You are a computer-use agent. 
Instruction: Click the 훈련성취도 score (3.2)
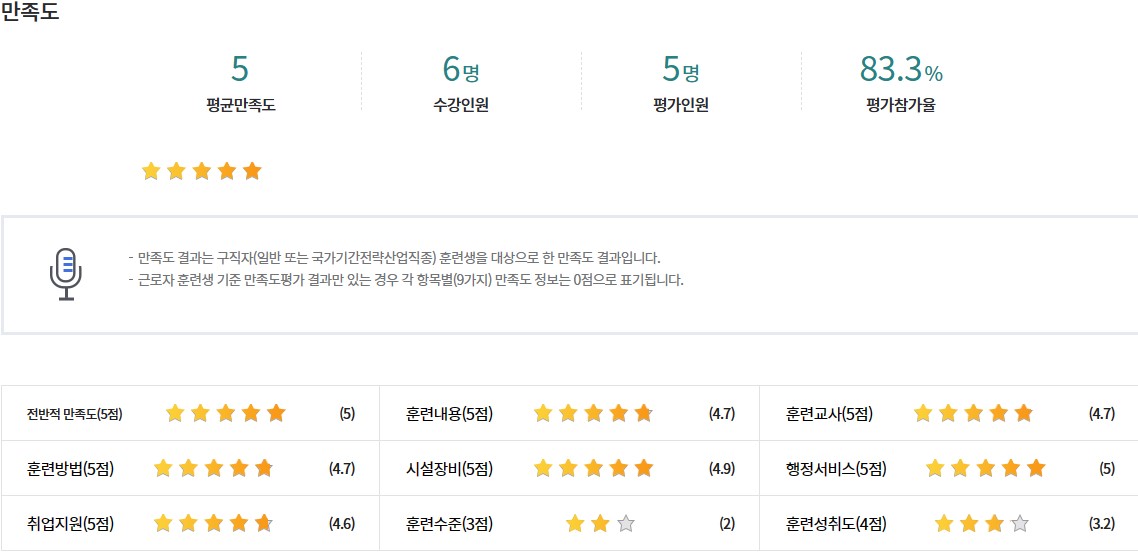click(1100, 523)
